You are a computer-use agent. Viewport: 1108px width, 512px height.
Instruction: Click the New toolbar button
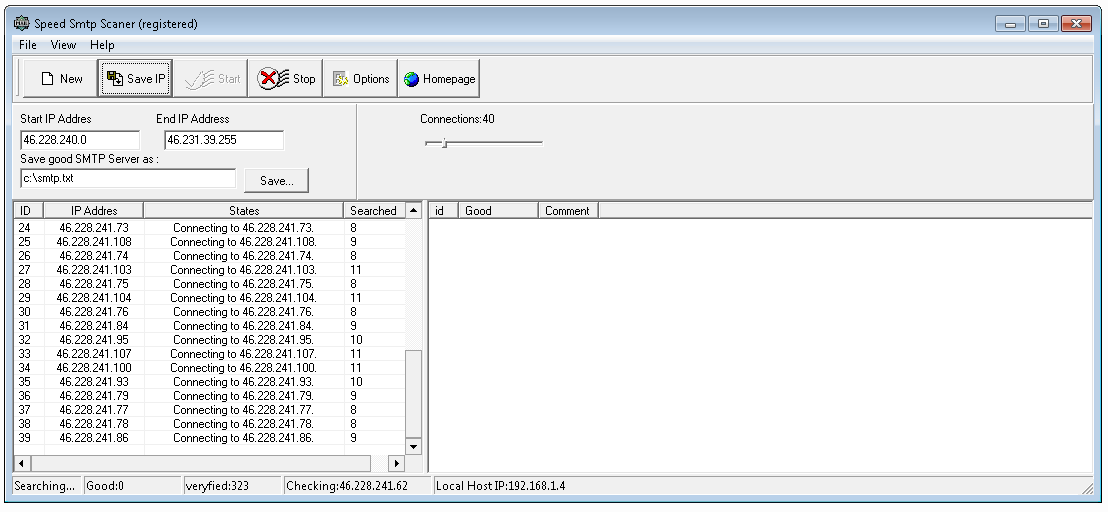(x=60, y=79)
